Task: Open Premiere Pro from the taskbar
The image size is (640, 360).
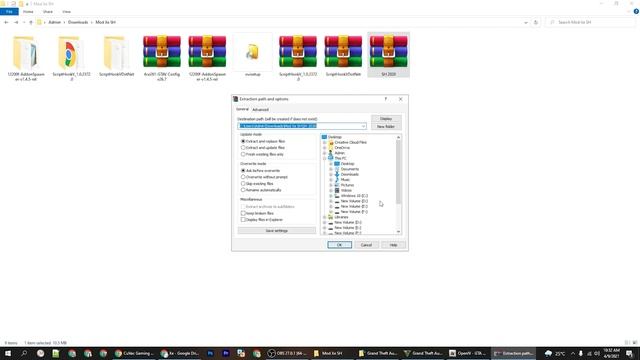Action: click(226, 353)
